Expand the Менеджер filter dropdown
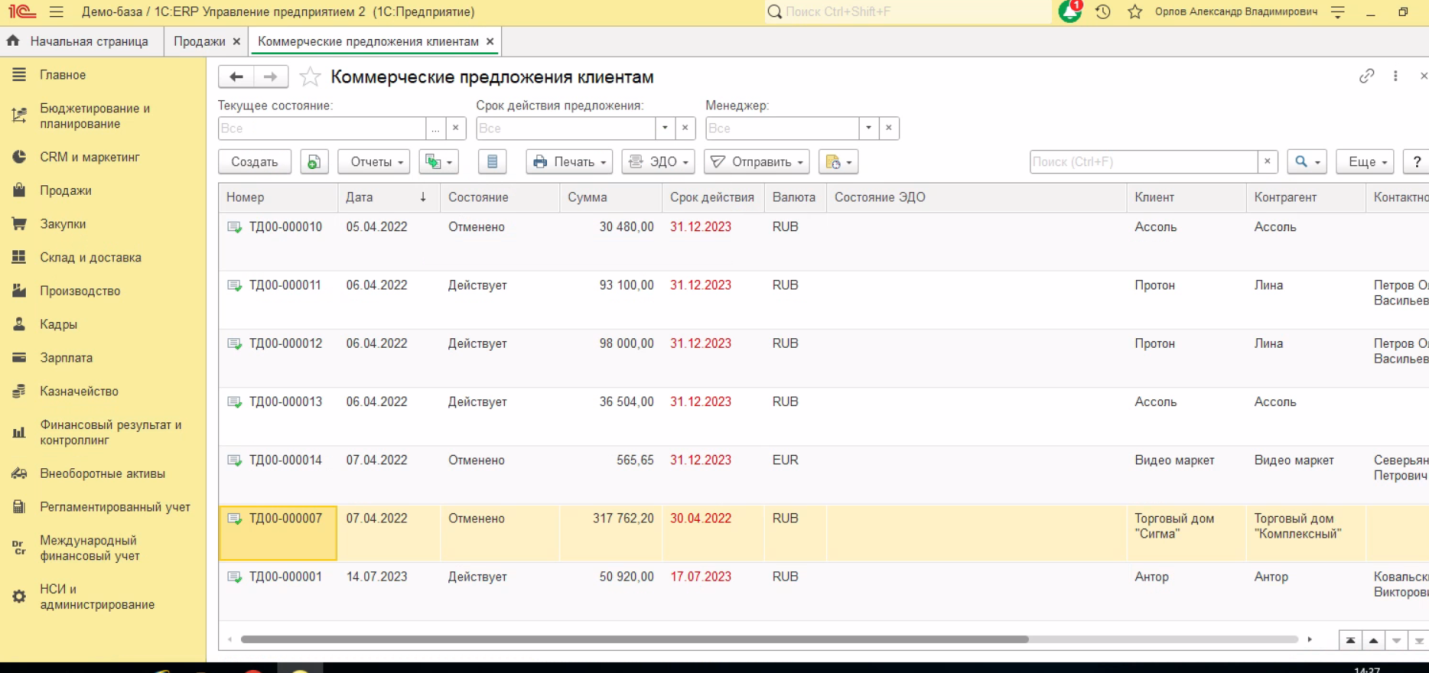The height and width of the screenshot is (673, 1429). tap(868, 128)
